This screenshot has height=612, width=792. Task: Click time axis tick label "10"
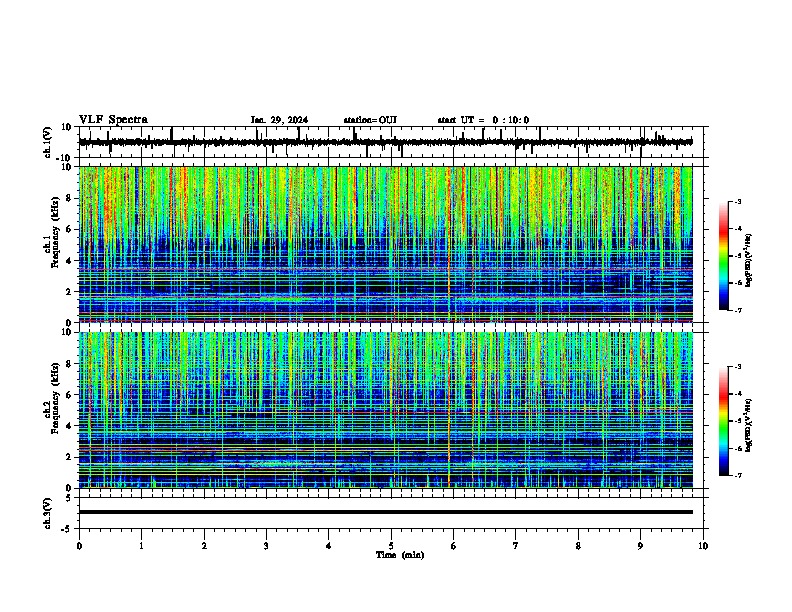[703, 546]
